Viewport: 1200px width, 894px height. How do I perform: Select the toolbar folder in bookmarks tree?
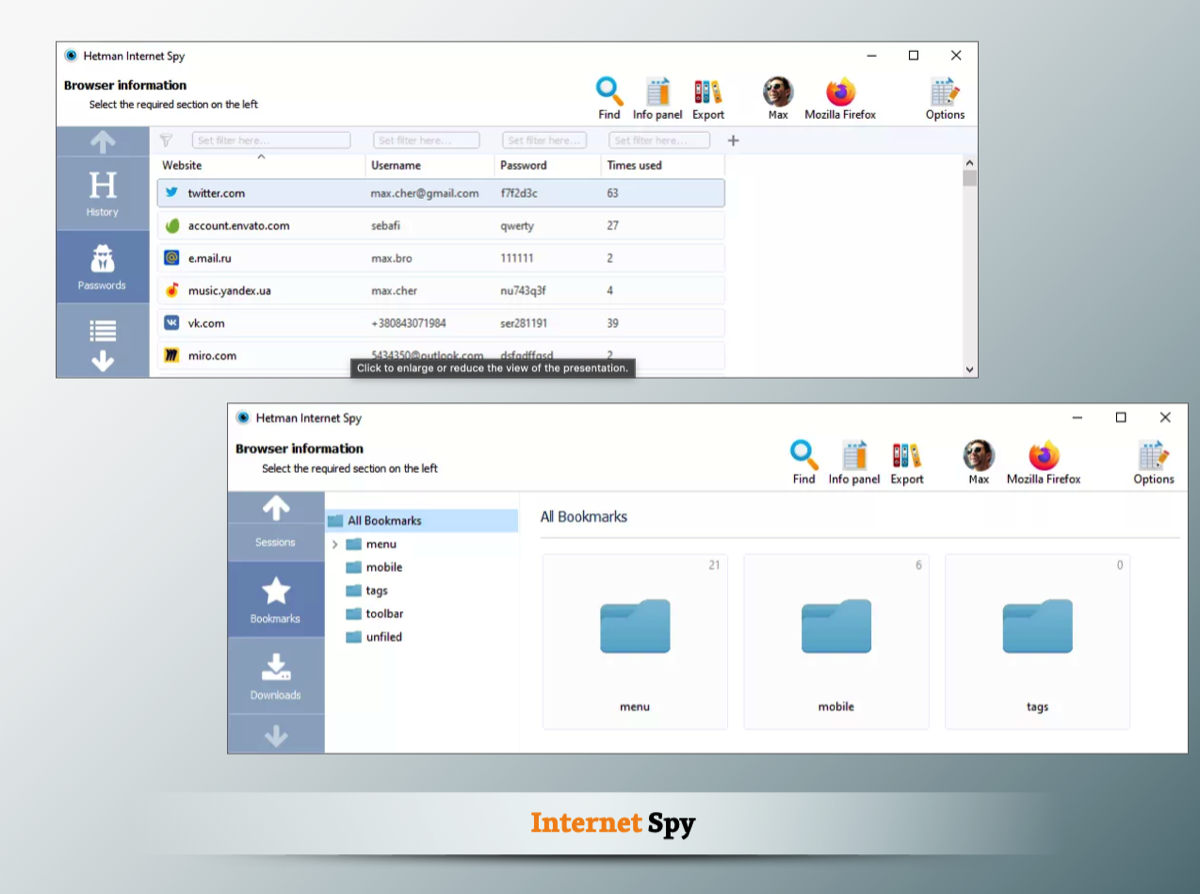coord(384,614)
